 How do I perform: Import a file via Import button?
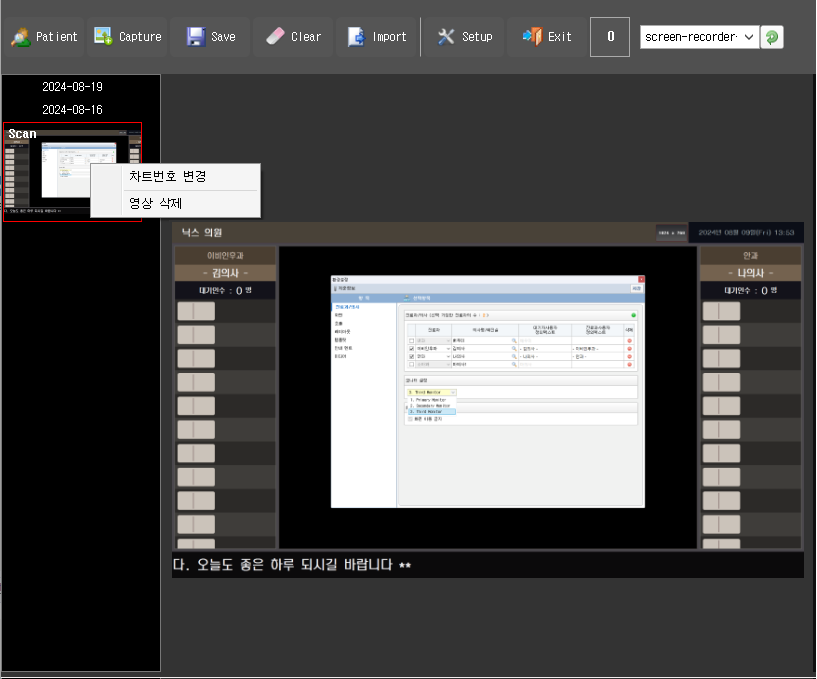coord(377,37)
